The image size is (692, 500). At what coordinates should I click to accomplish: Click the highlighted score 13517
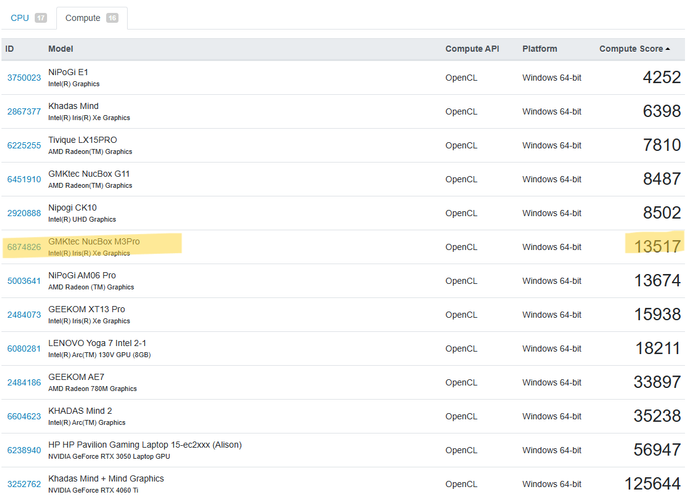[657, 247]
